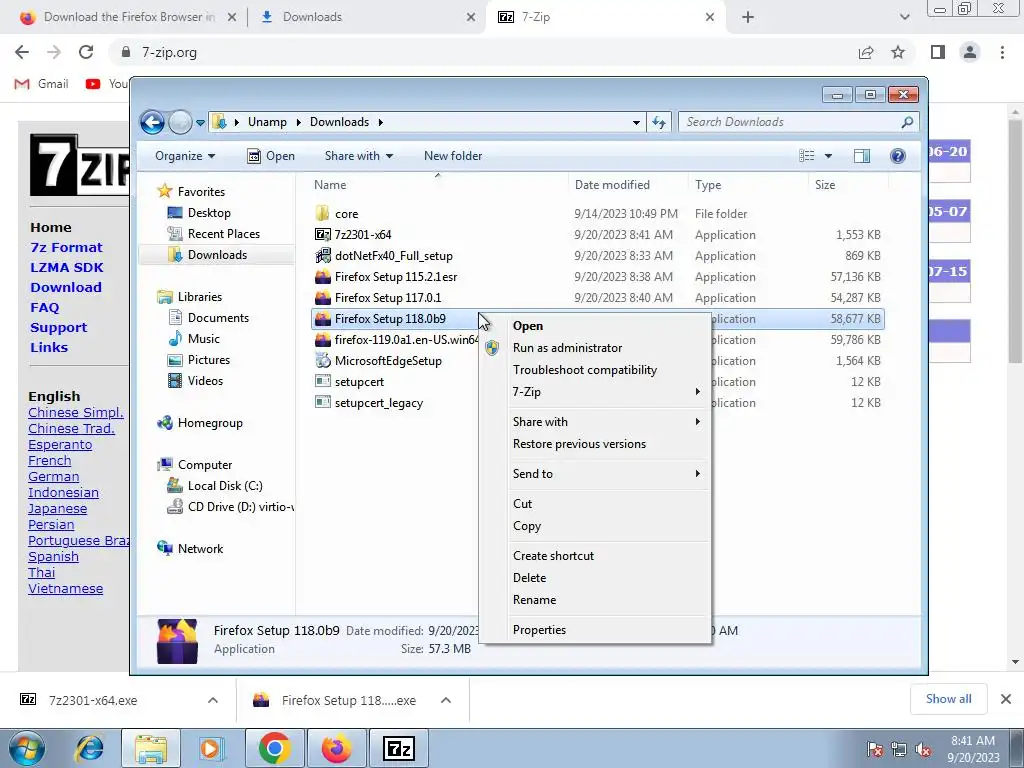Select Documents library in navigation pane
This screenshot has height=768, width=1024.
pos(217,317)
